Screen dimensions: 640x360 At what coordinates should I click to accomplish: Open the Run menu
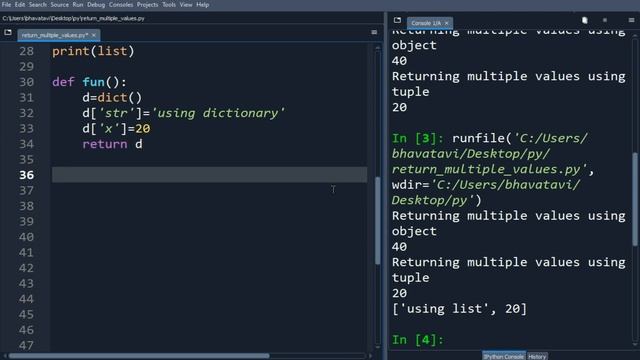[x=78, y=5]
